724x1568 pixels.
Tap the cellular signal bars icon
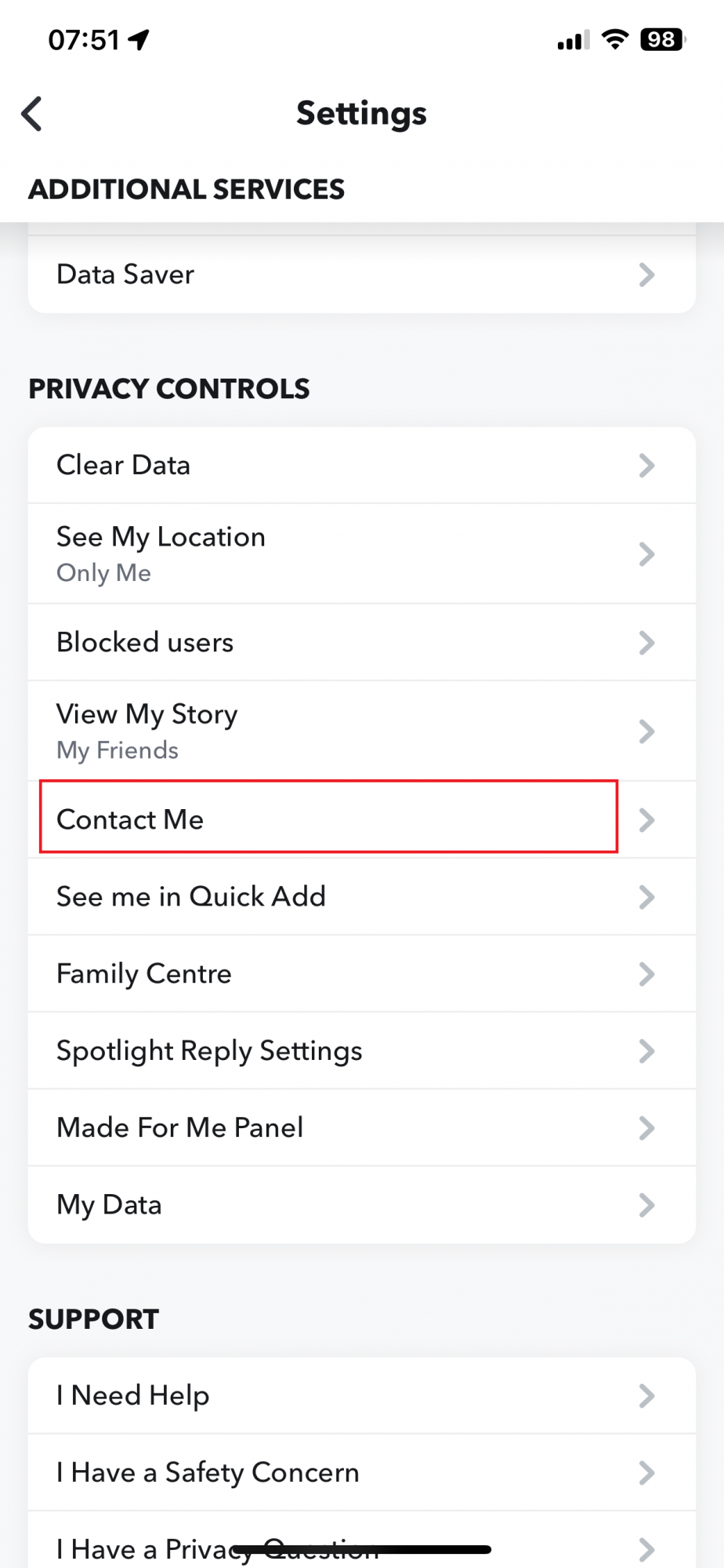click(573, 40)
